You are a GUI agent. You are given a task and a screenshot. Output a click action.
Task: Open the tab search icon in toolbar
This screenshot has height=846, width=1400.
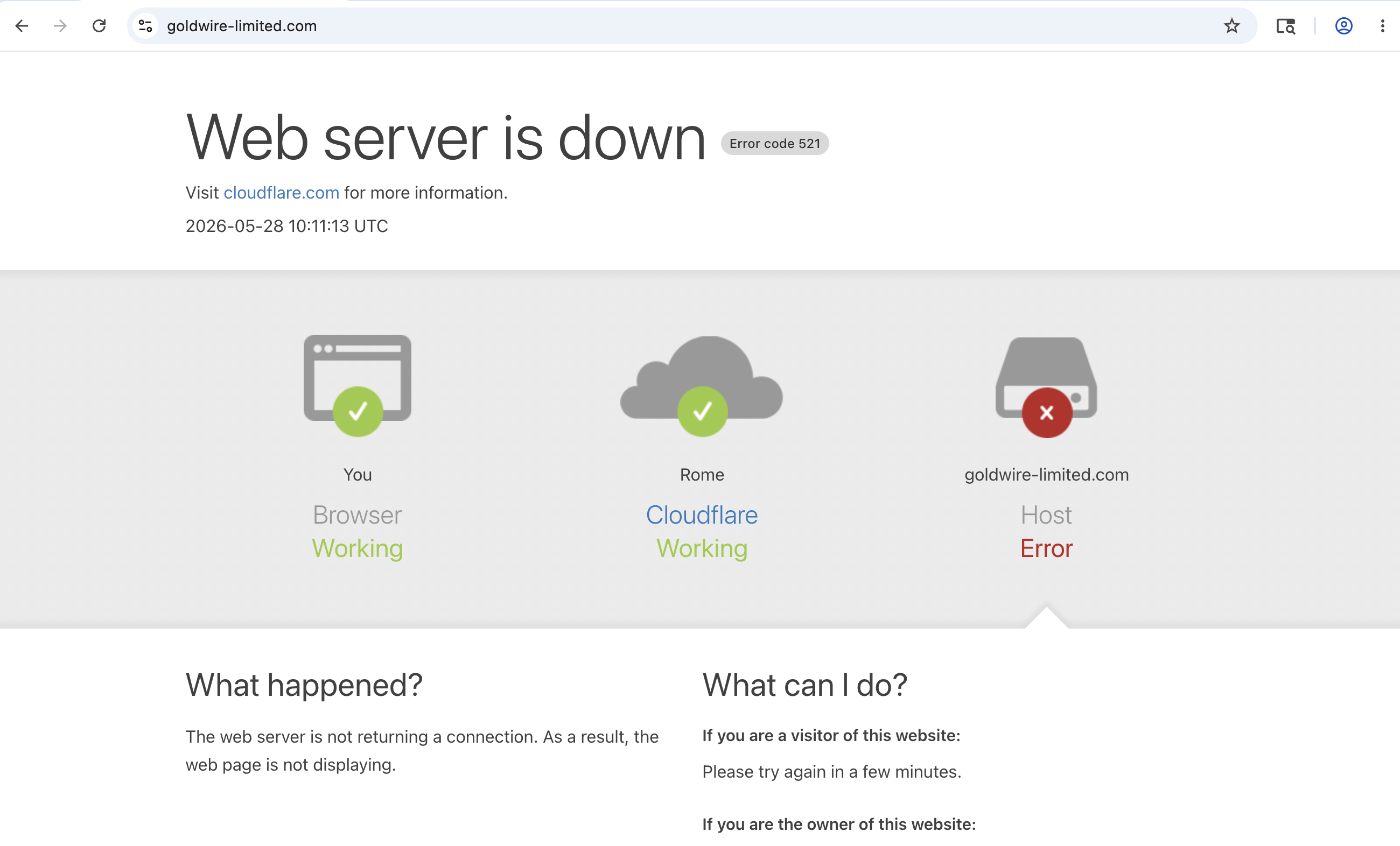point(1286,25)
